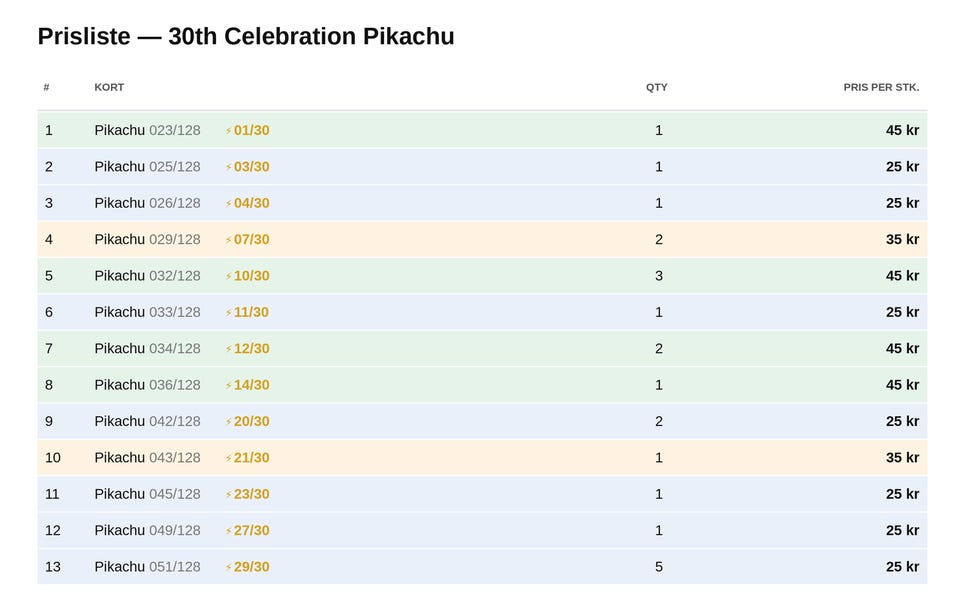Image resolution: width=960 pixels, height=615 pixels.
Task: Click the lightning icon beside 21/30
Action: click(228, 458)
